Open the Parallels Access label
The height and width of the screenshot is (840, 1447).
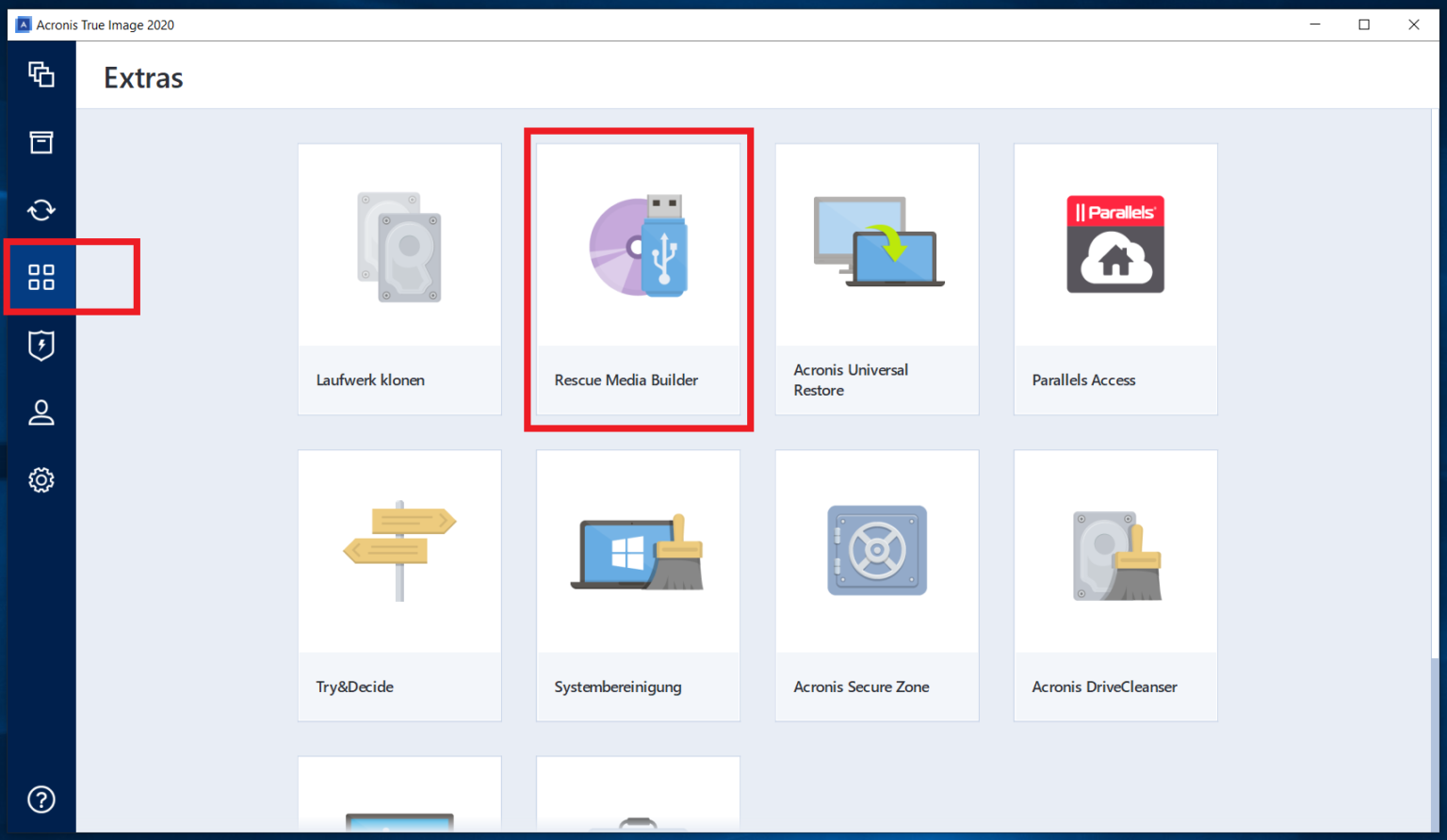point(1083,380)
